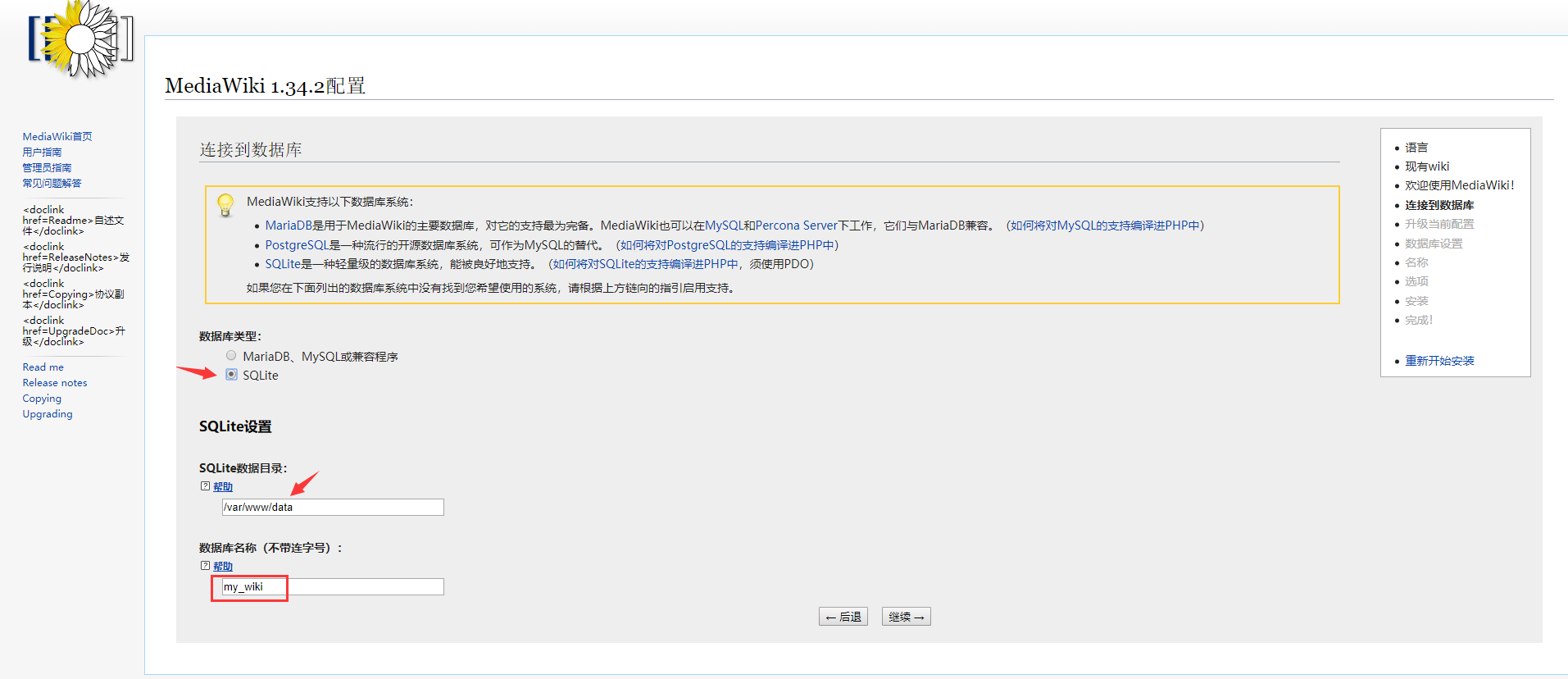
Task: Open the Release notes link
Action: 55,383
